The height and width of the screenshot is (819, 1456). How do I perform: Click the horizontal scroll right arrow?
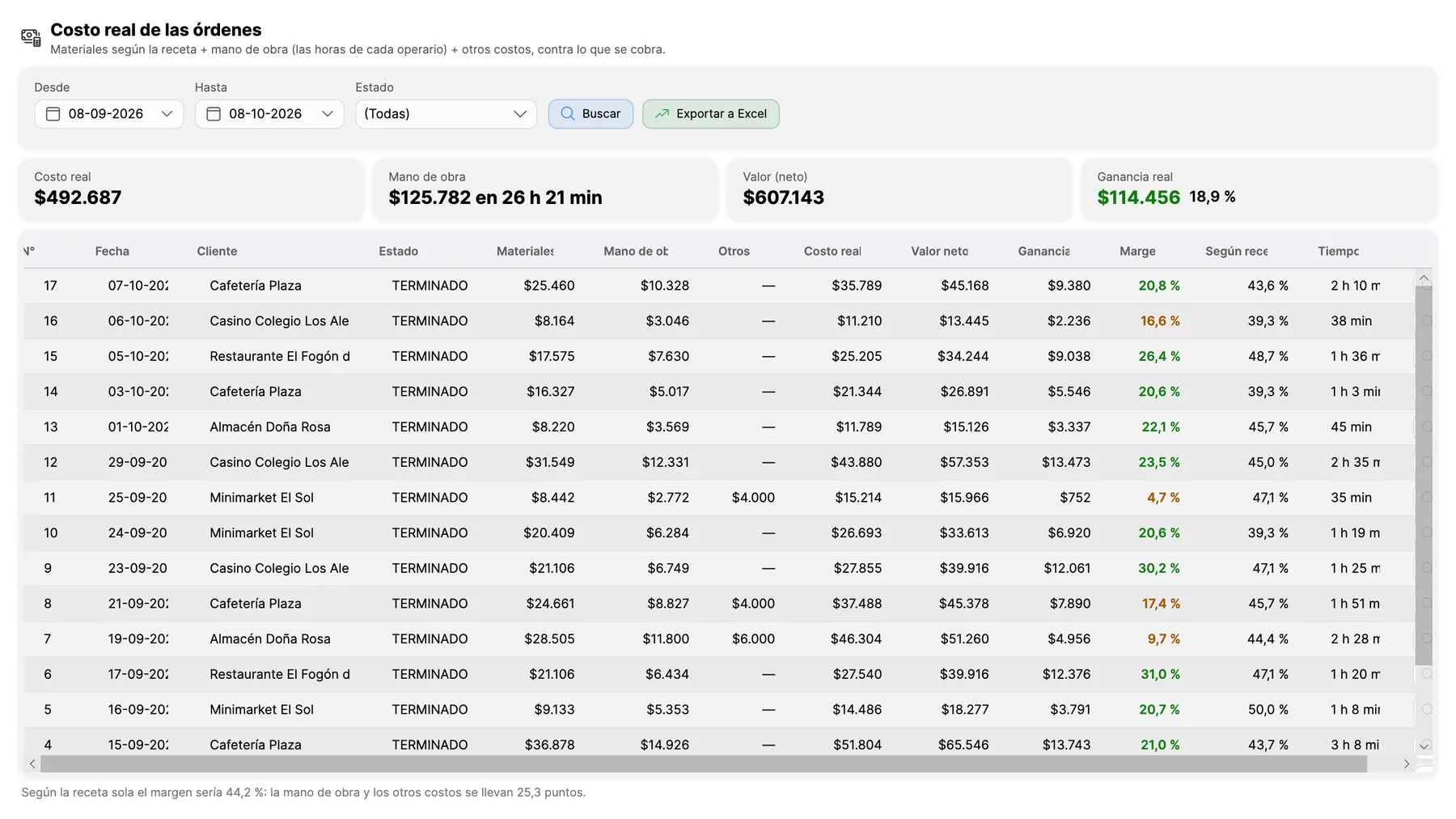pos(1407,764)
